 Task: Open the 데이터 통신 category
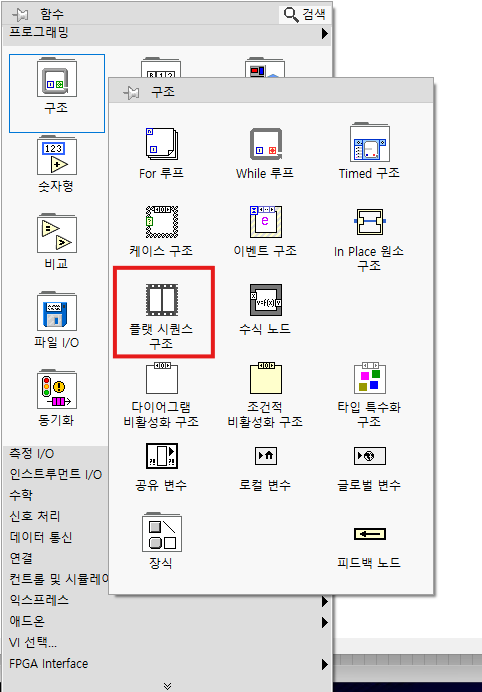pos(41,537)
